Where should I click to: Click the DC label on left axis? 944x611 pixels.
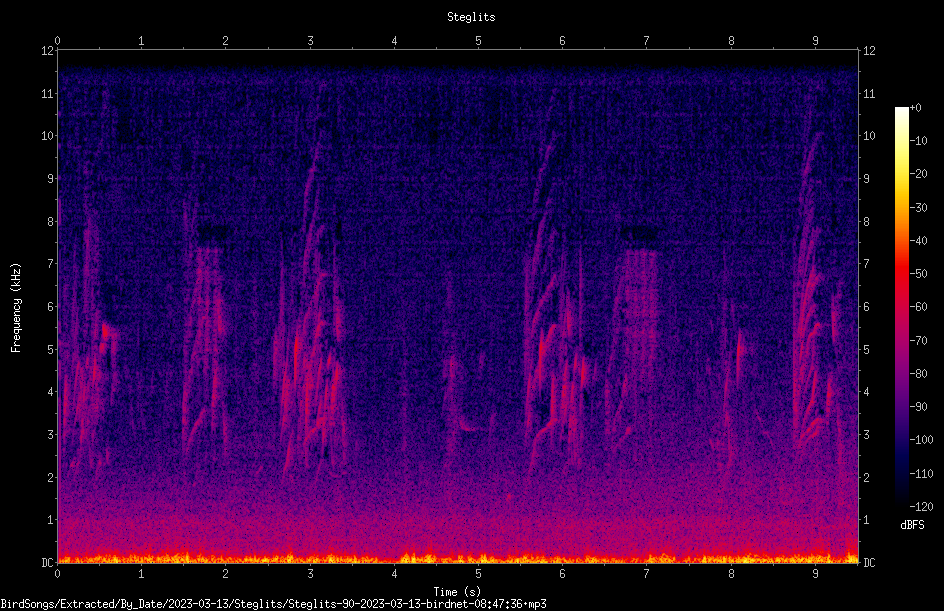[47, 562]
